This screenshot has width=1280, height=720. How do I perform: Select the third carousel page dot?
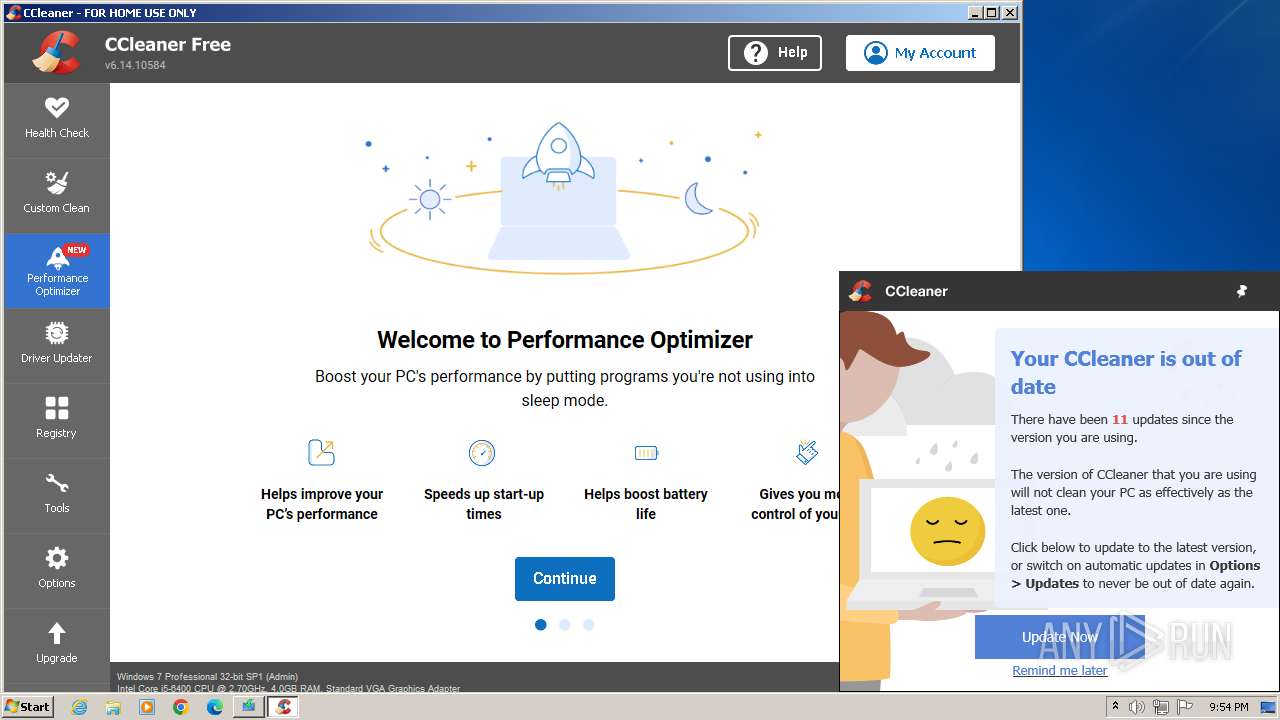(589, 625)
